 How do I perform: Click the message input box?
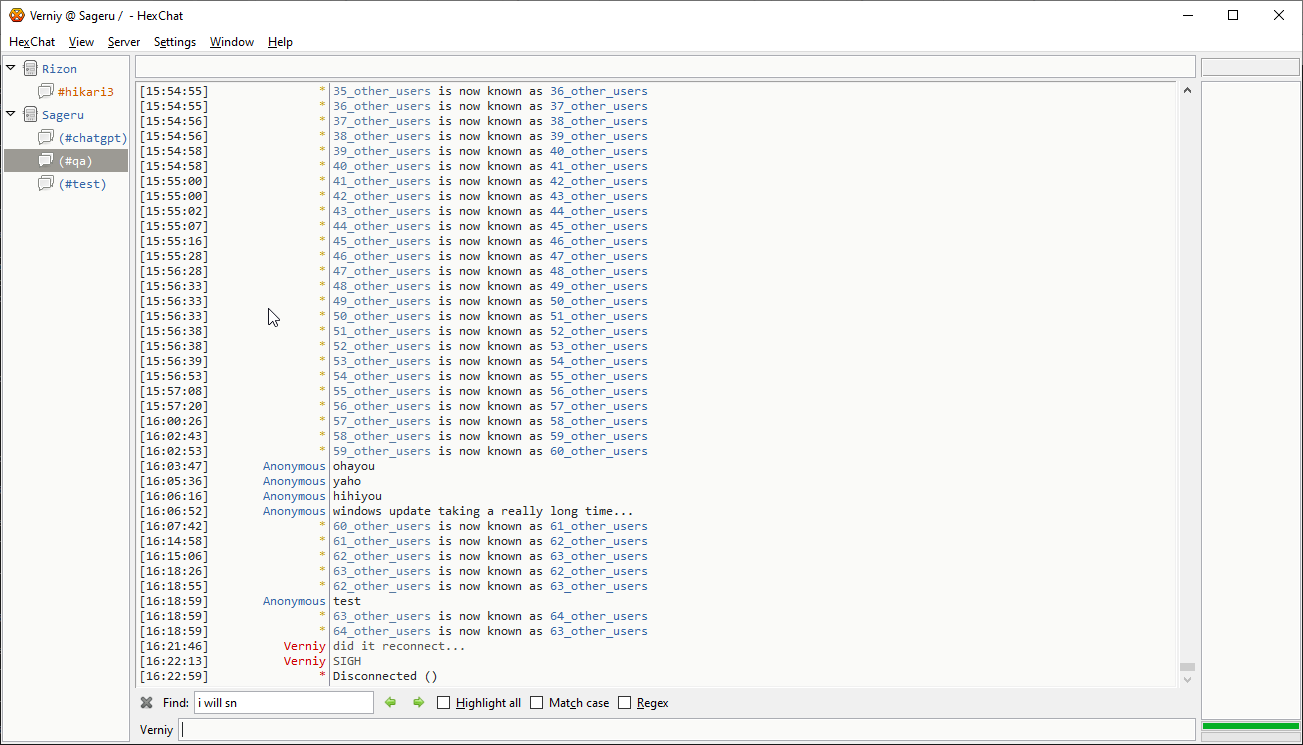pyautogui.click(x=687, y=729)
